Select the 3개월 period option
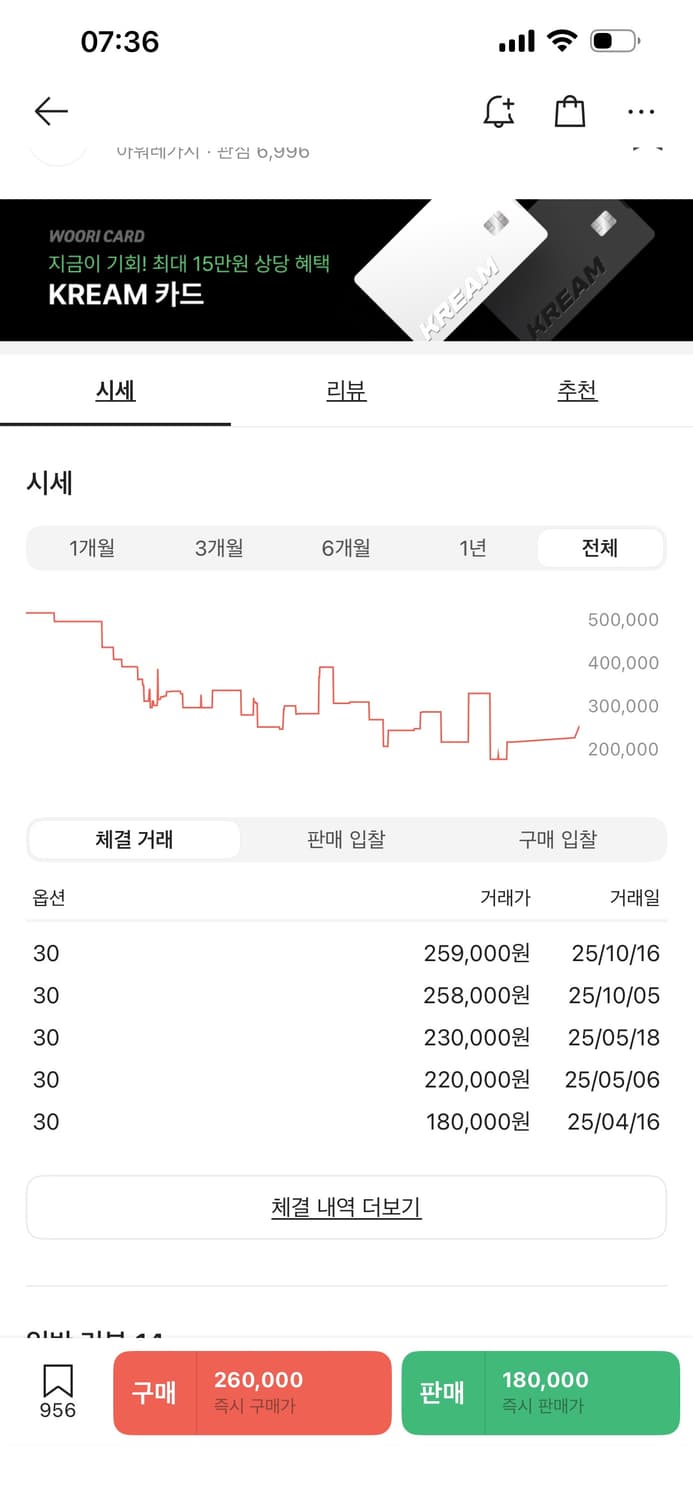Screen dimensions: 693x1500 pos(219,548)
